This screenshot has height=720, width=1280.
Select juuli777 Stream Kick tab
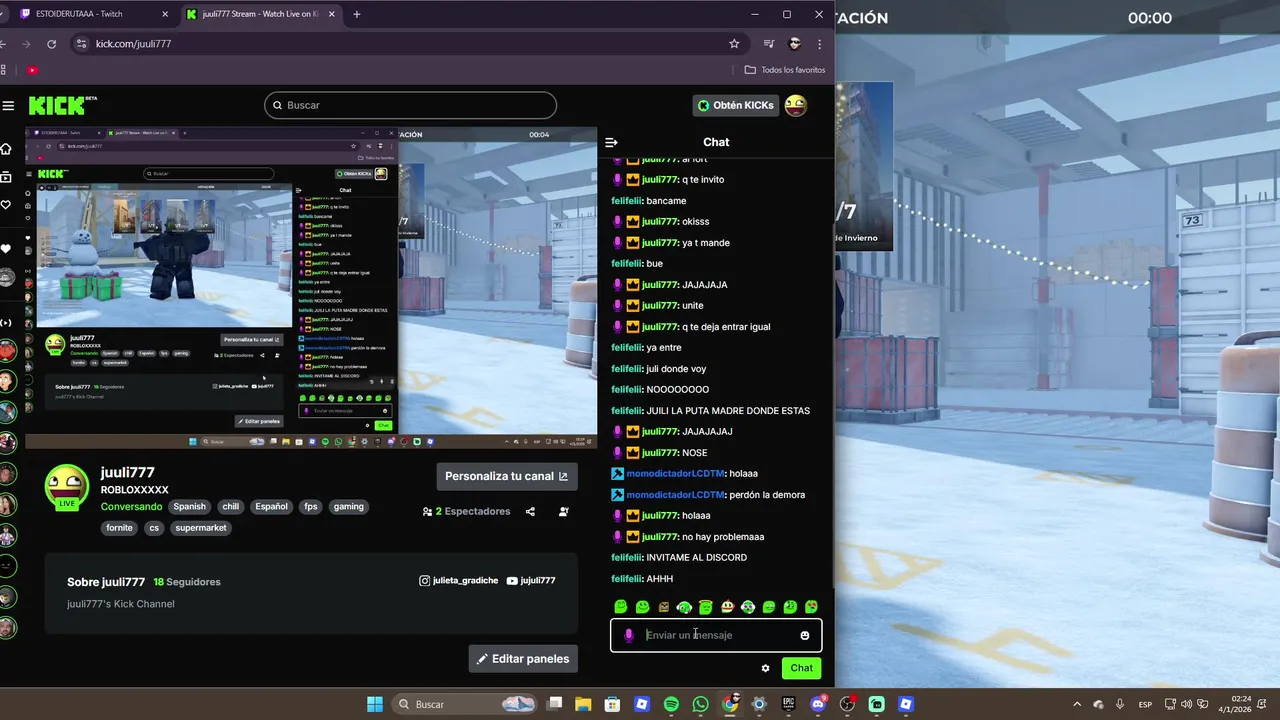pyautogui.click(x=260, y=14)
